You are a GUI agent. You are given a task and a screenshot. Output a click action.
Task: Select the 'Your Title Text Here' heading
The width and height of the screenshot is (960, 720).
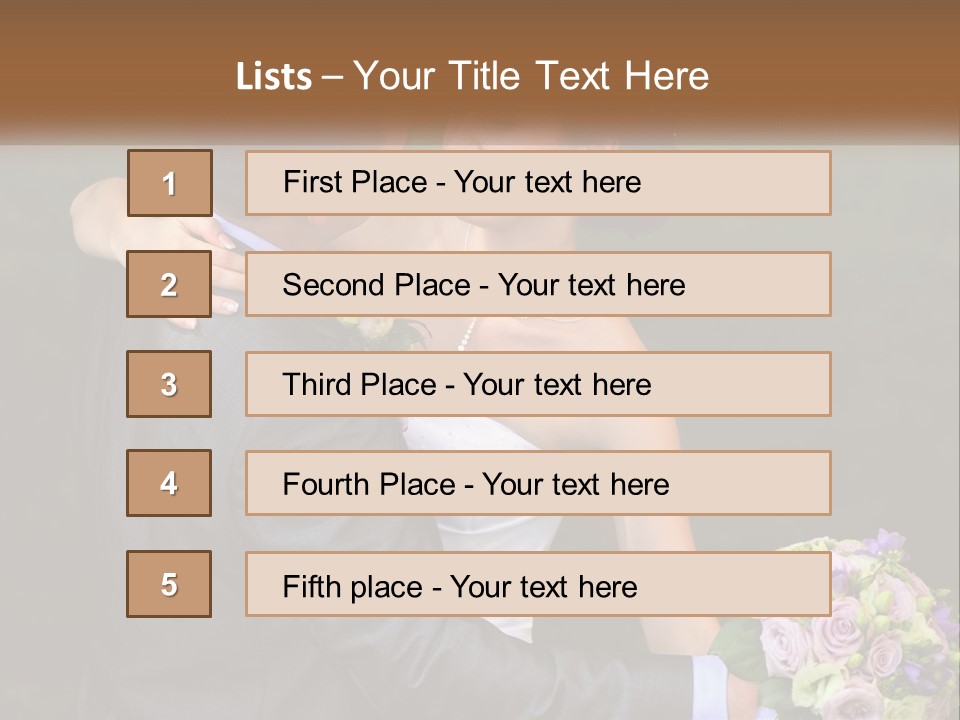point(531,77)
